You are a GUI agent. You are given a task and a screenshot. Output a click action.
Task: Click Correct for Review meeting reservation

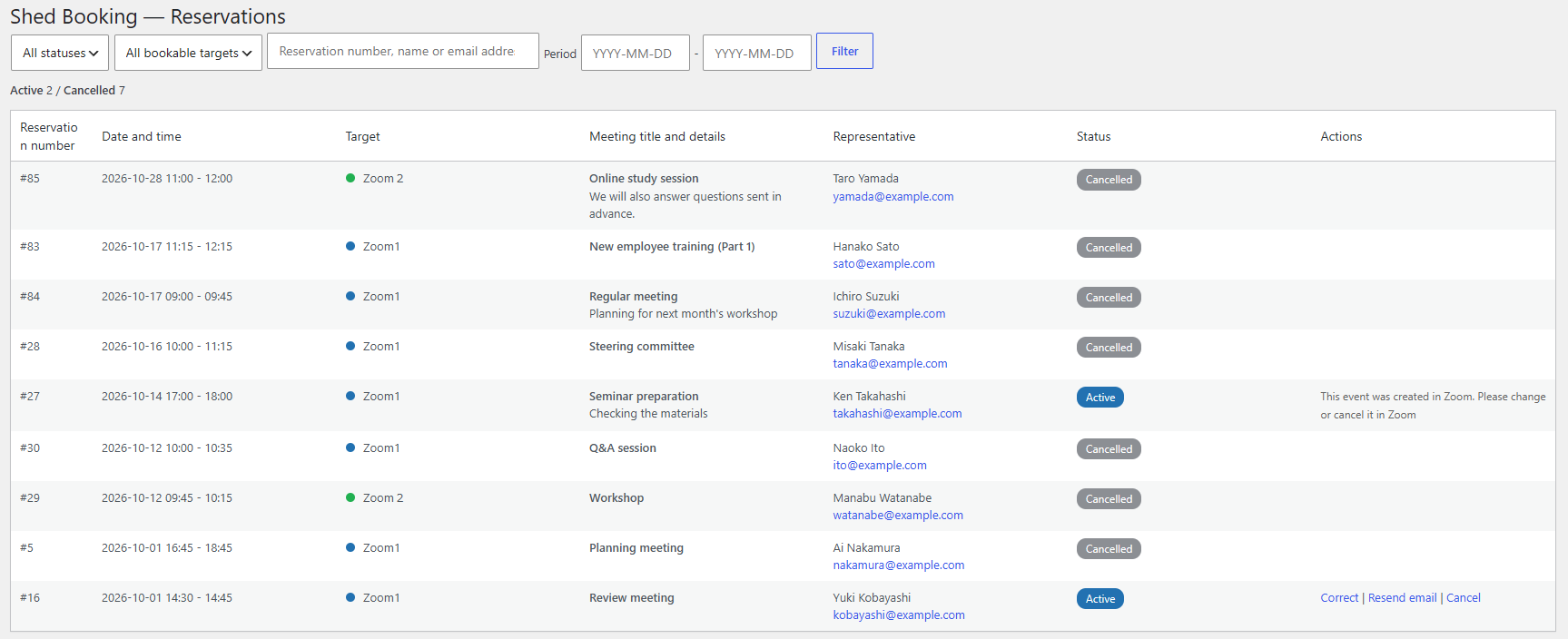pos(1339,598)
